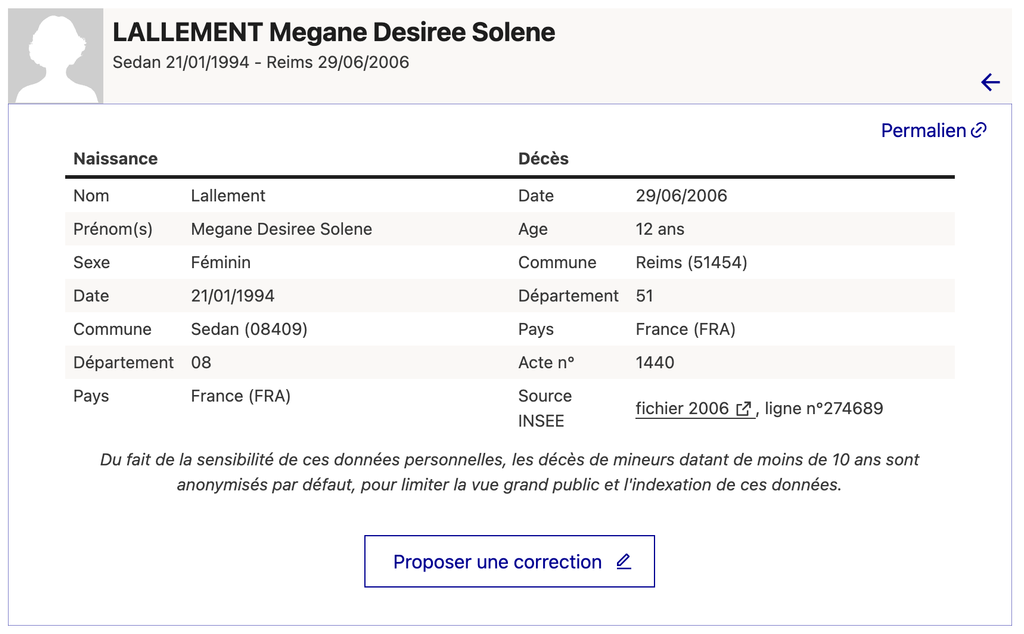Select the Acte n° value 1440
The width and height of the screenshot is (1024, 634).
pyautogui.click(x=655, y=362)
